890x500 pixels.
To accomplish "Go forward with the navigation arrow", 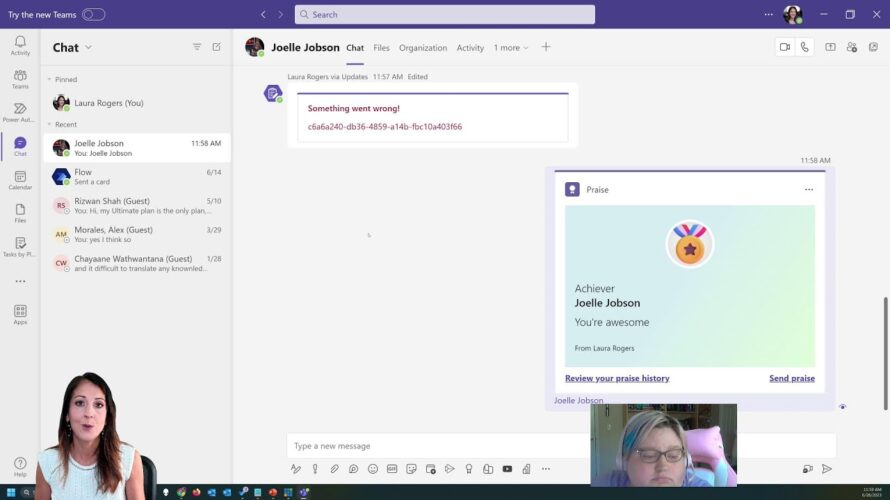I will click(280, 14).
